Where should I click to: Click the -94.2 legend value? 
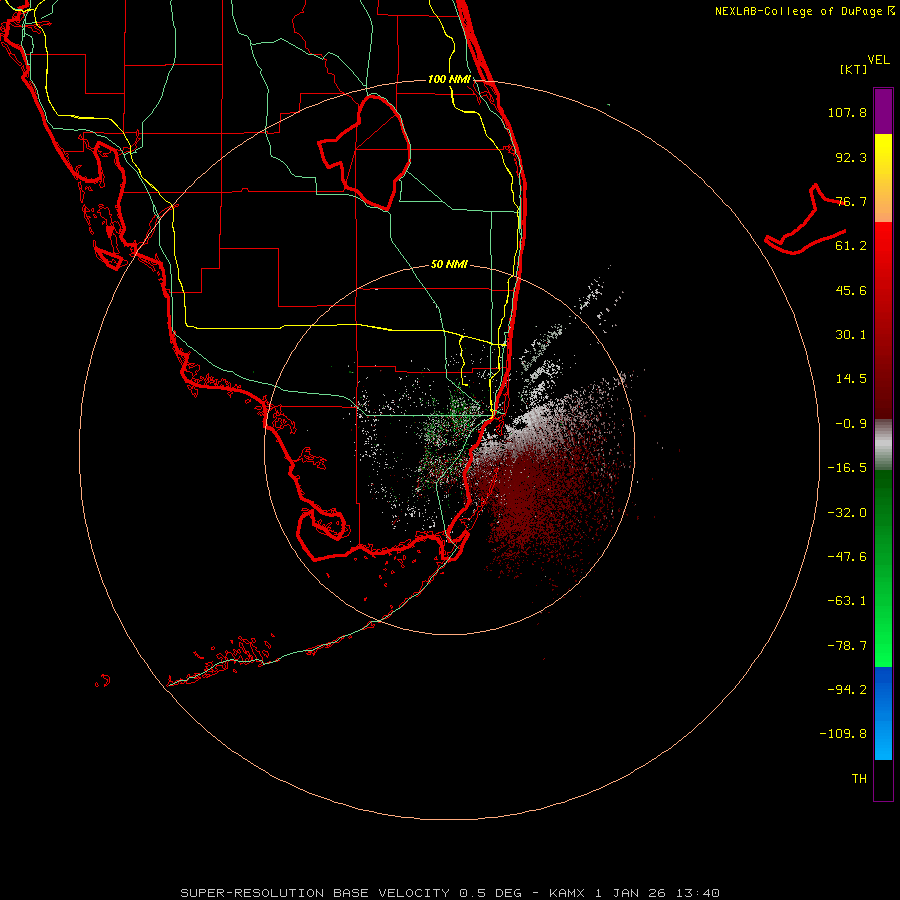pos(847,689)
